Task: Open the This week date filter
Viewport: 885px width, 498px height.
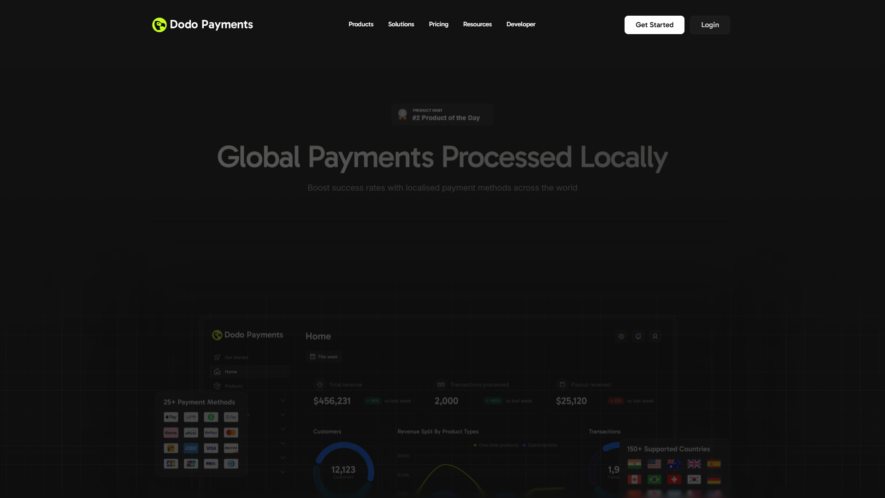Action: tap(323, 357)
